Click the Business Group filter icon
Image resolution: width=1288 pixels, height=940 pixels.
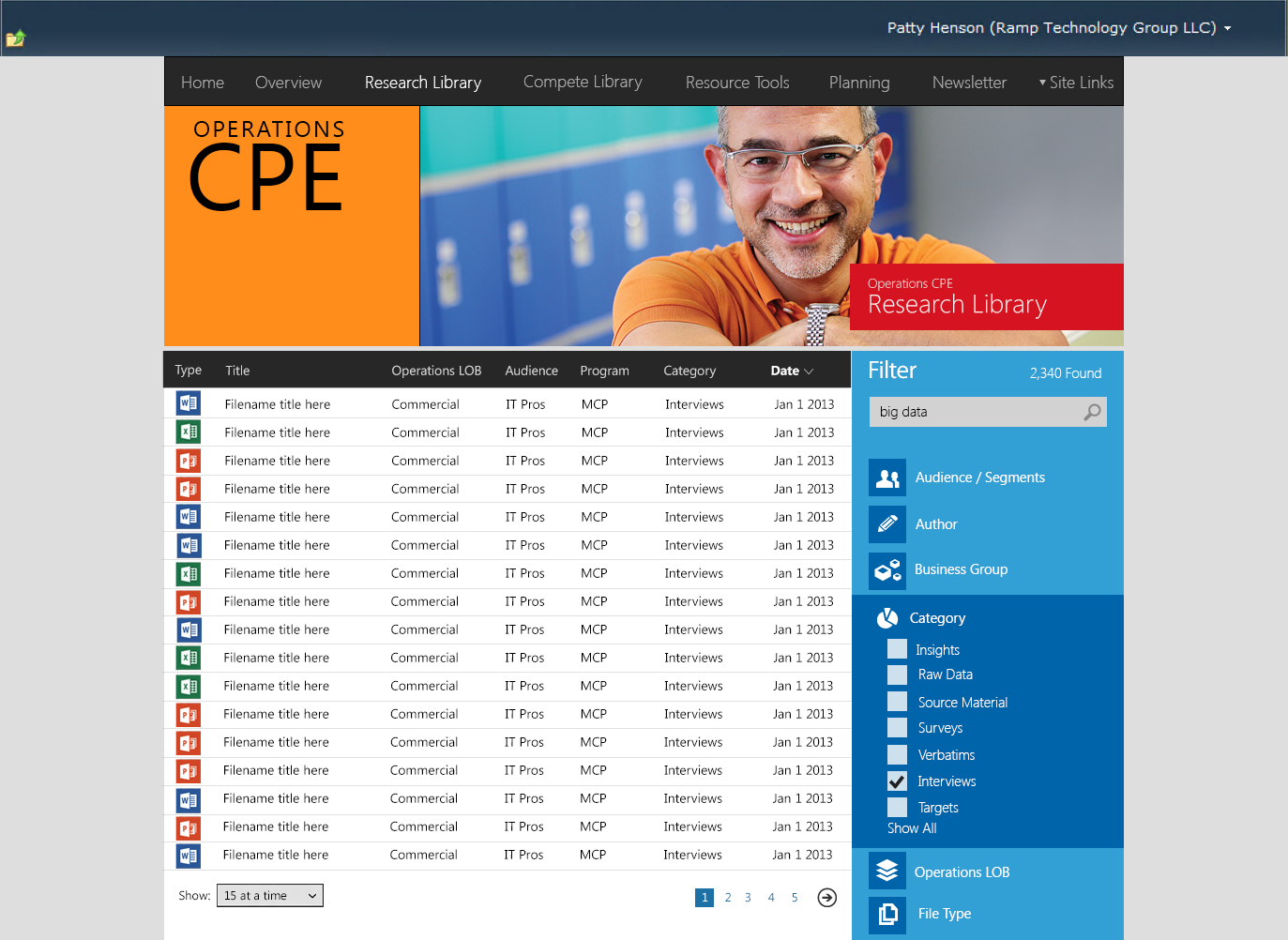point(886,570)
